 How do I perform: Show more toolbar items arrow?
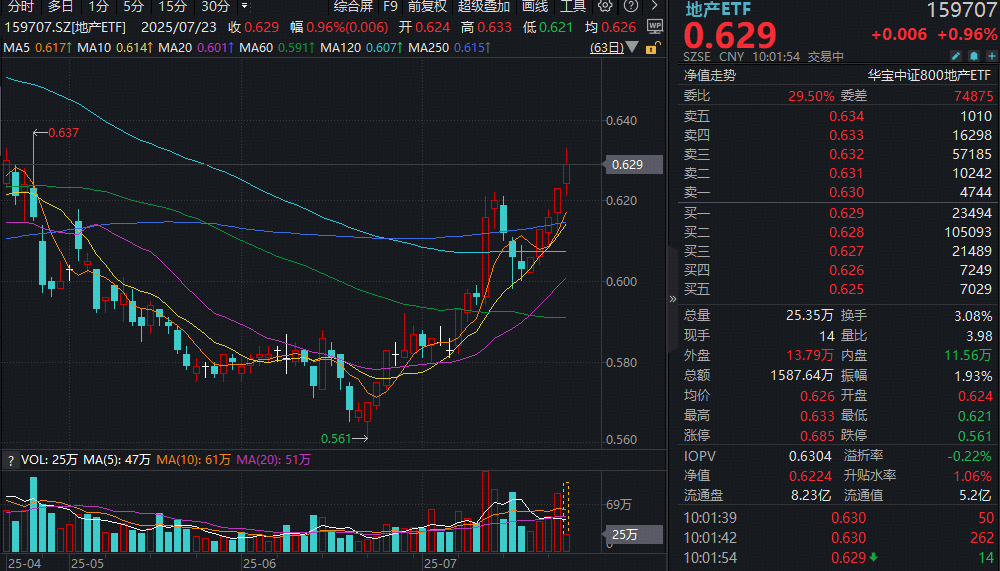tap(654, 6)
